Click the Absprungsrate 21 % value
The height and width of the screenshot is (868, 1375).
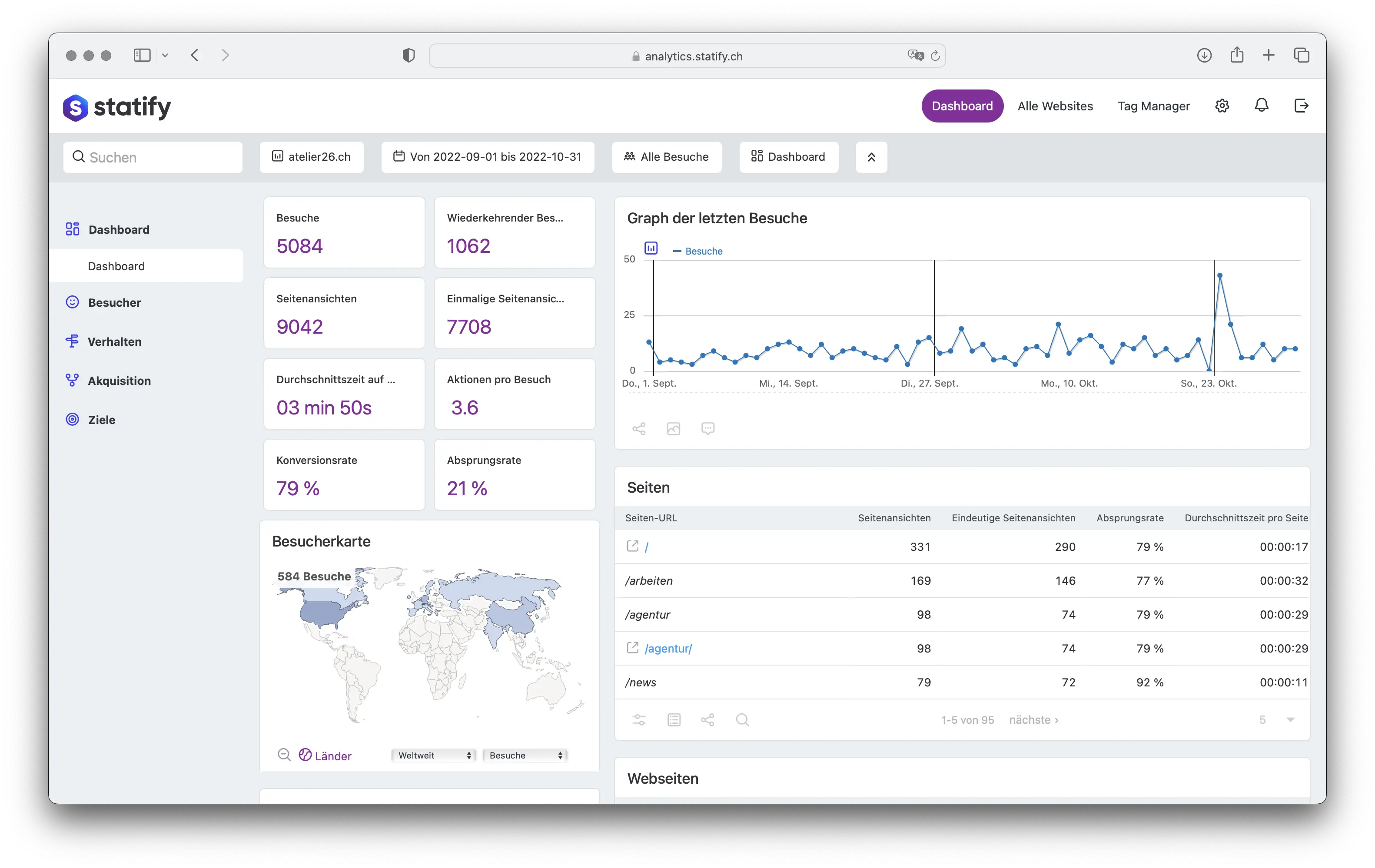(467, 488)
